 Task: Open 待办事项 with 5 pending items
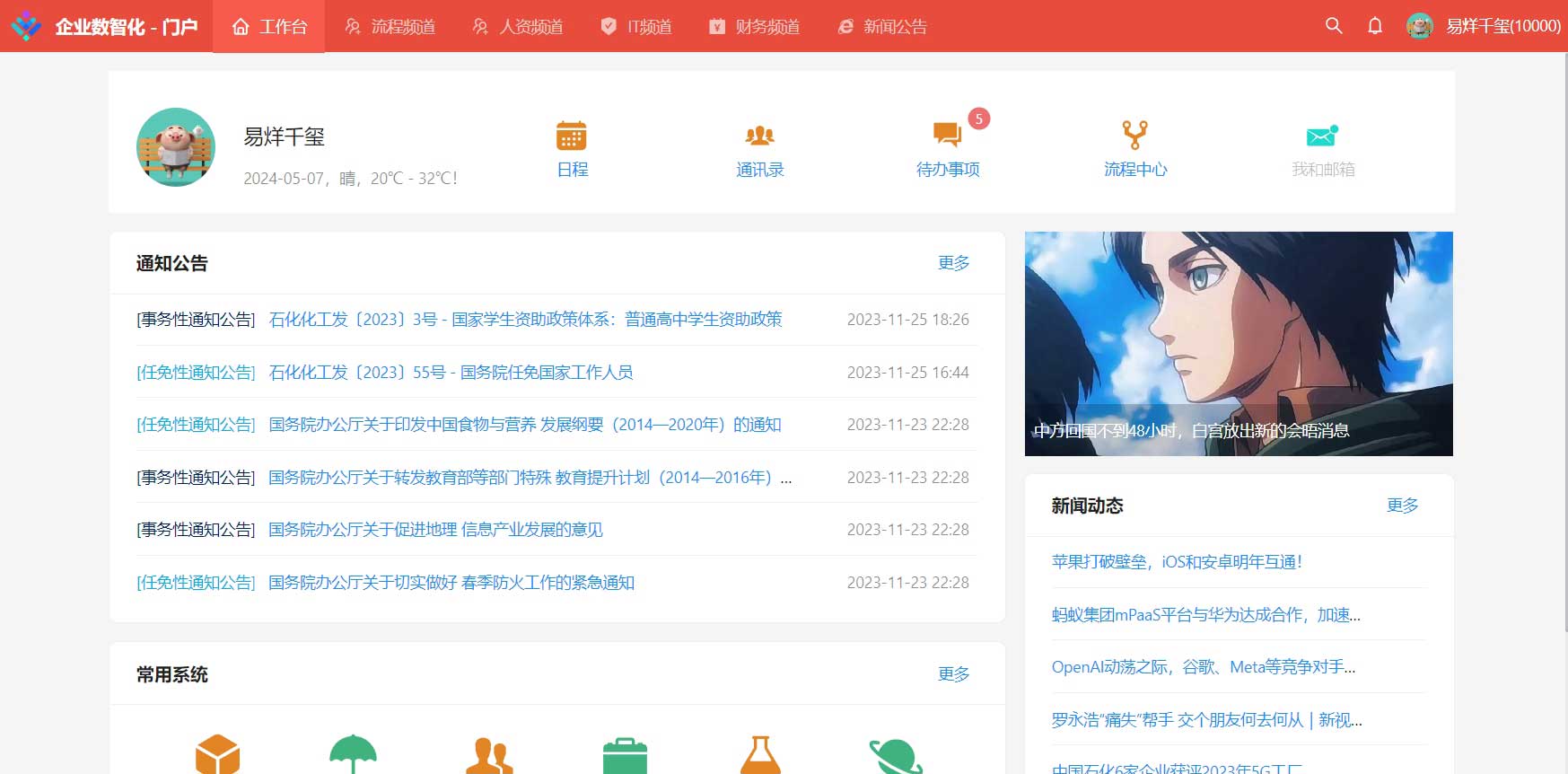pyautogui.click(x=947, y=137)
